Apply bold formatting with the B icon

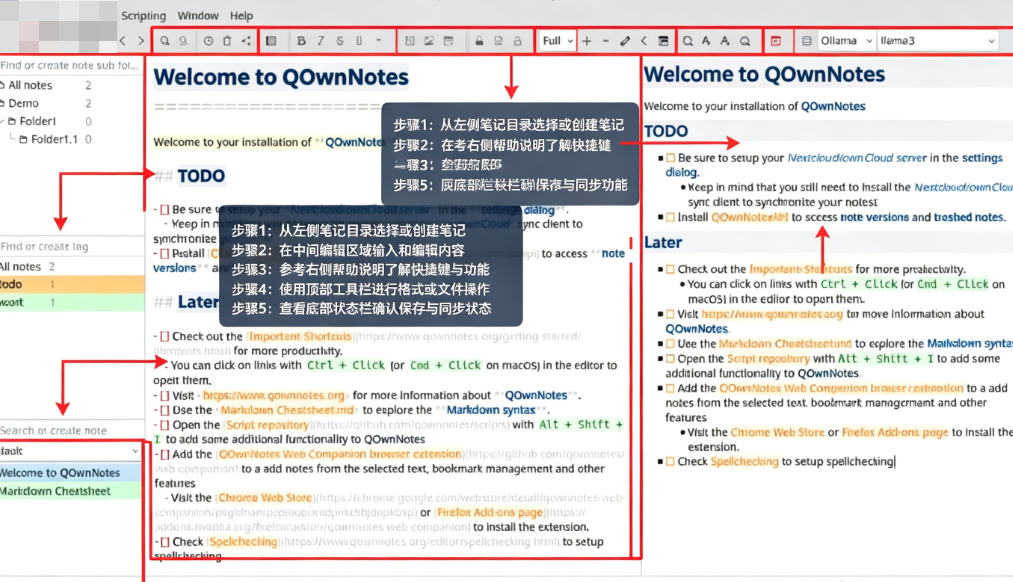click(x=301, y=41)
